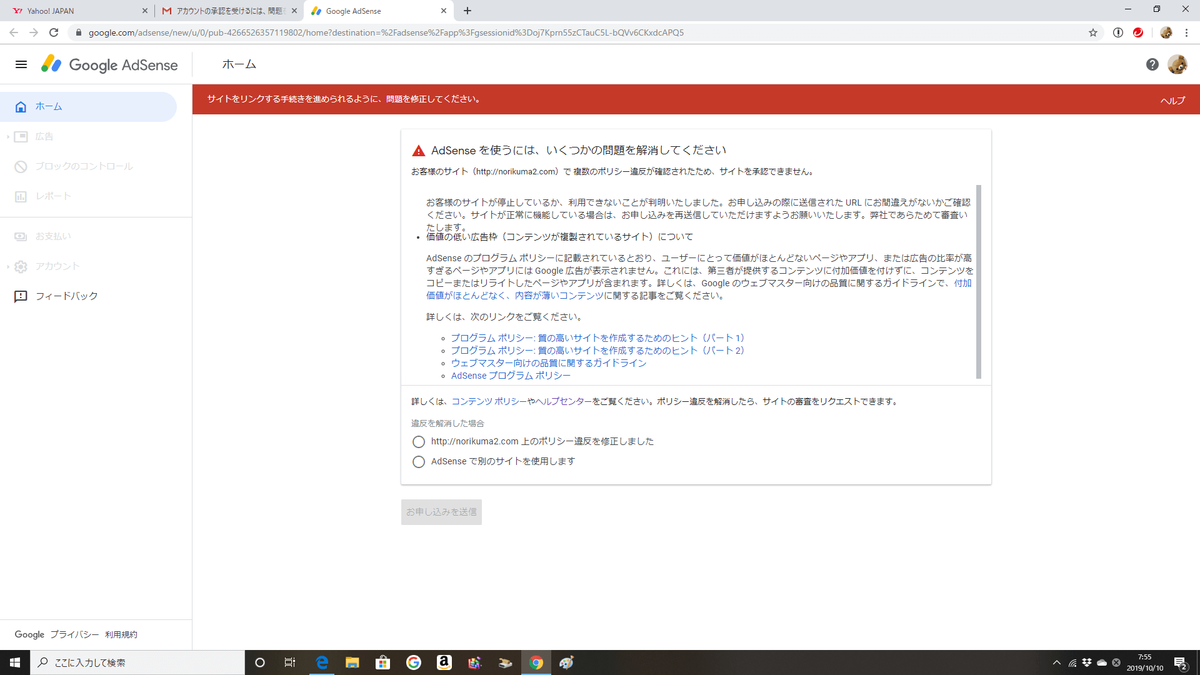Show hidden system tray icons

click(1057, 662)
